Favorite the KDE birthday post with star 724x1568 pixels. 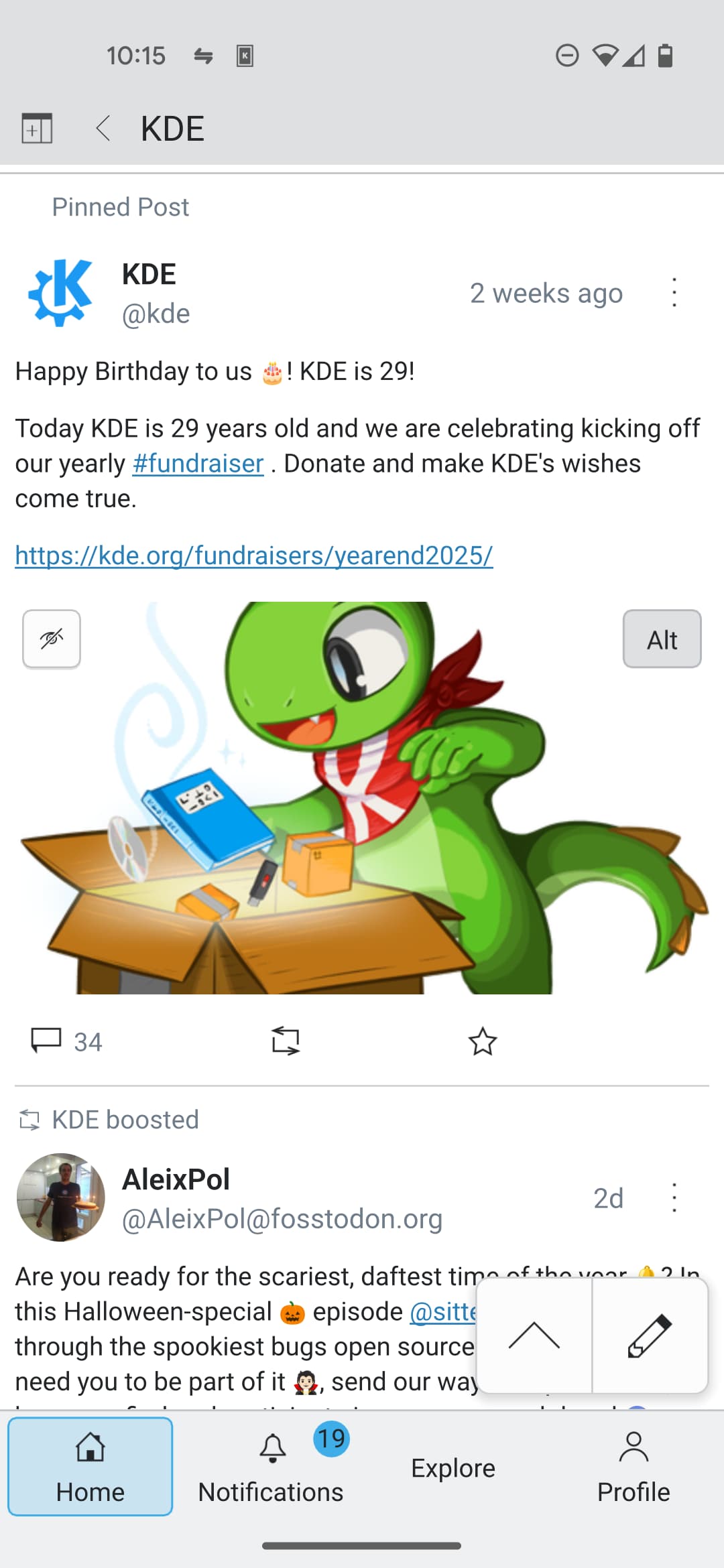(483, 1041)
